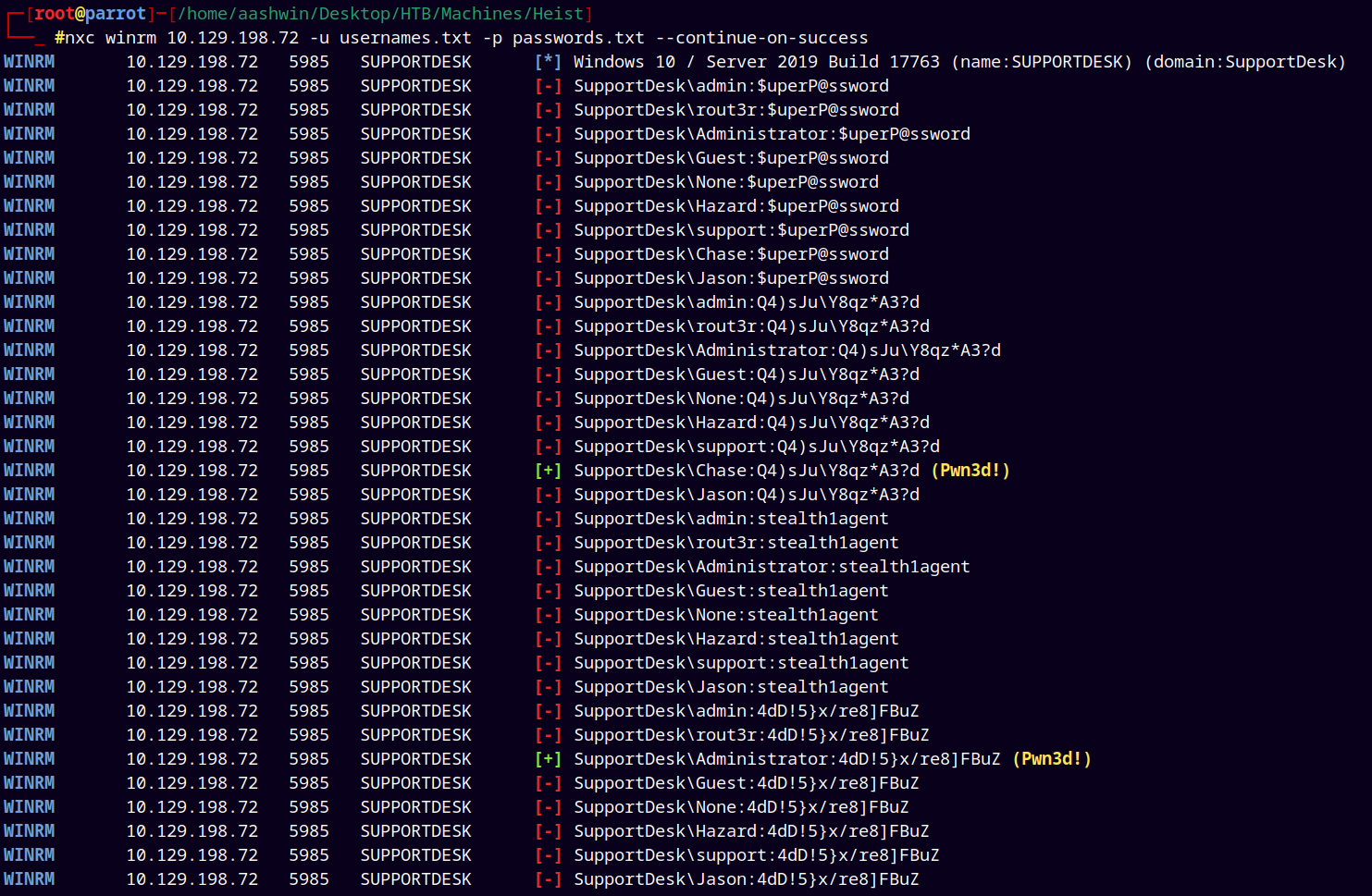The height and width of the screenshot is (896, 1372).
Task: Click SupportDesk\Jason:Q4)sJu\Y8qz*A3?d entry
Action: pyautogui.click(x=747, y=495)
